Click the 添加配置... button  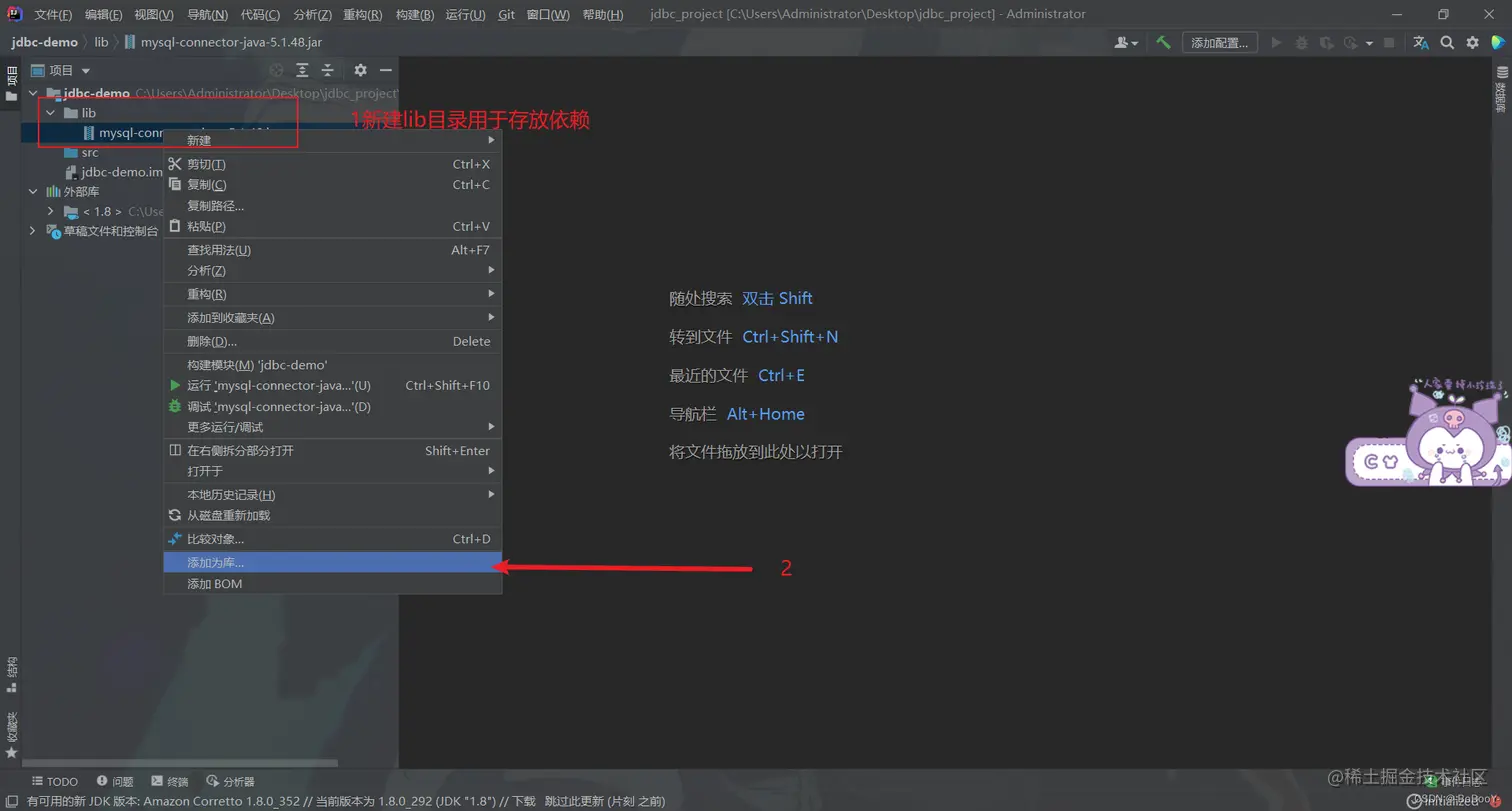click(x=1220, y=43)
